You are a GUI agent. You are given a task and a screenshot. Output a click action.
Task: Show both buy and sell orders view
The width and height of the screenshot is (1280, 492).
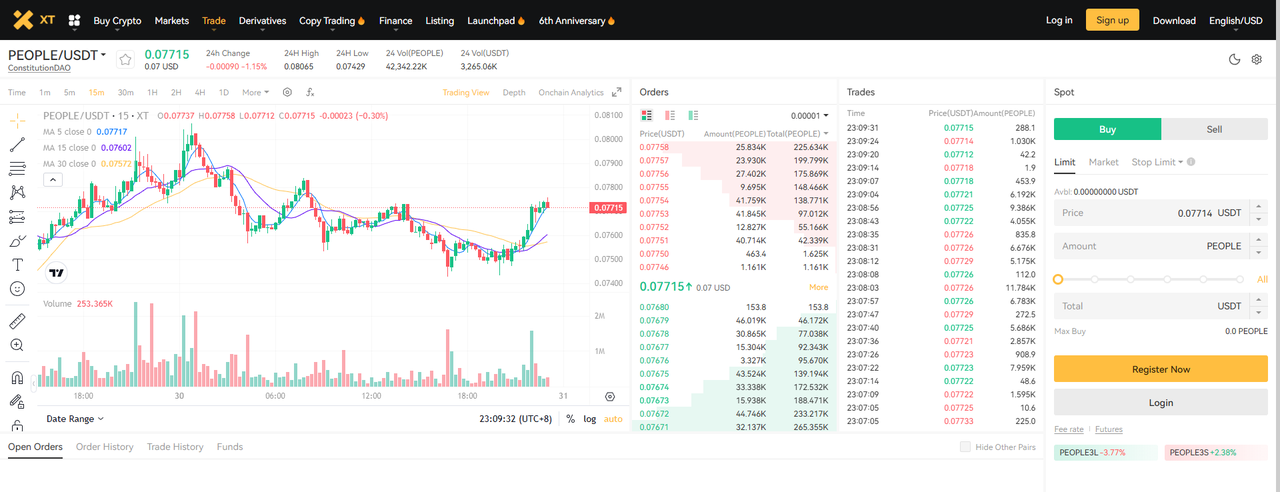647,116
